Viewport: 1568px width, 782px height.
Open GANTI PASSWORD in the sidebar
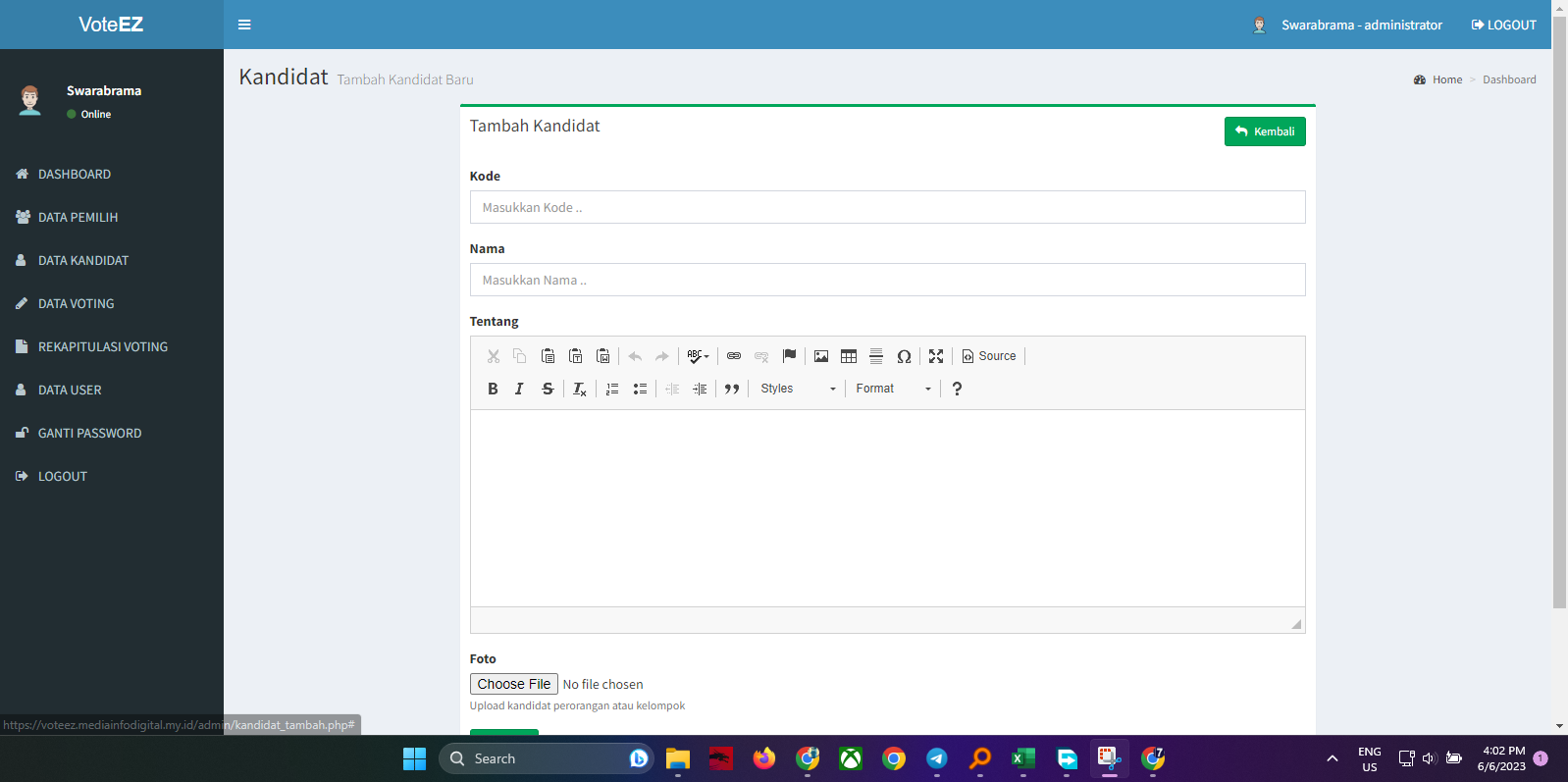(112, 433)
